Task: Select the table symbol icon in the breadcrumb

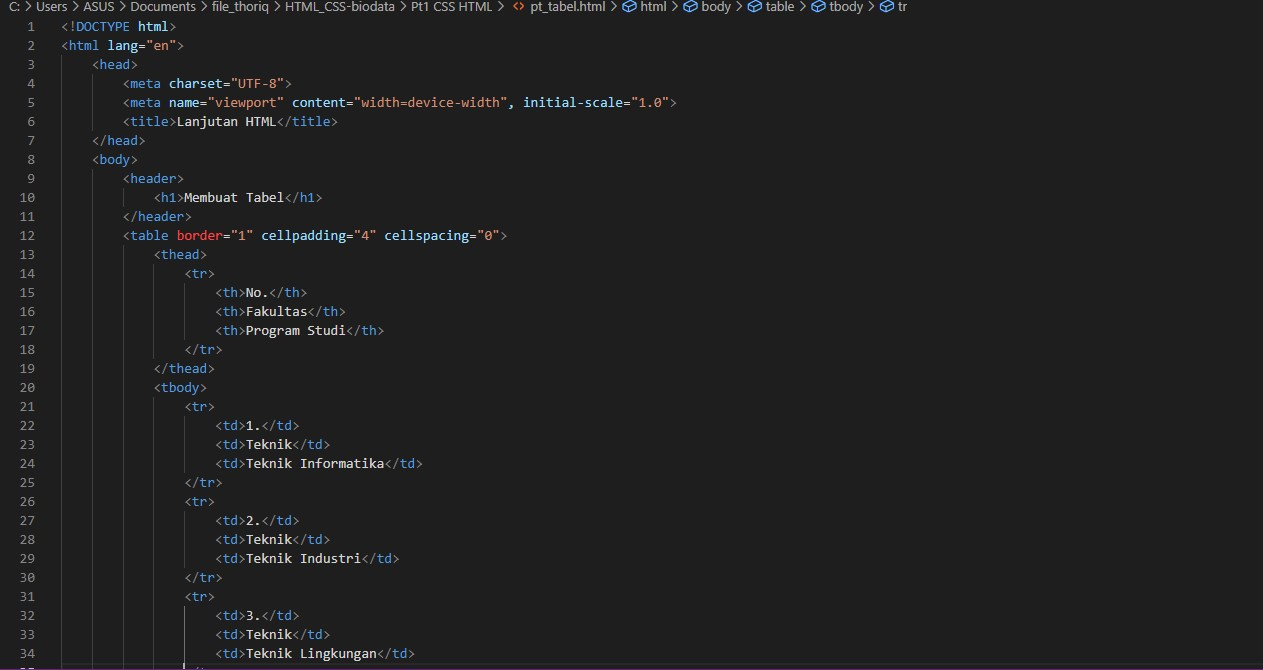Action: coord(754,7)
